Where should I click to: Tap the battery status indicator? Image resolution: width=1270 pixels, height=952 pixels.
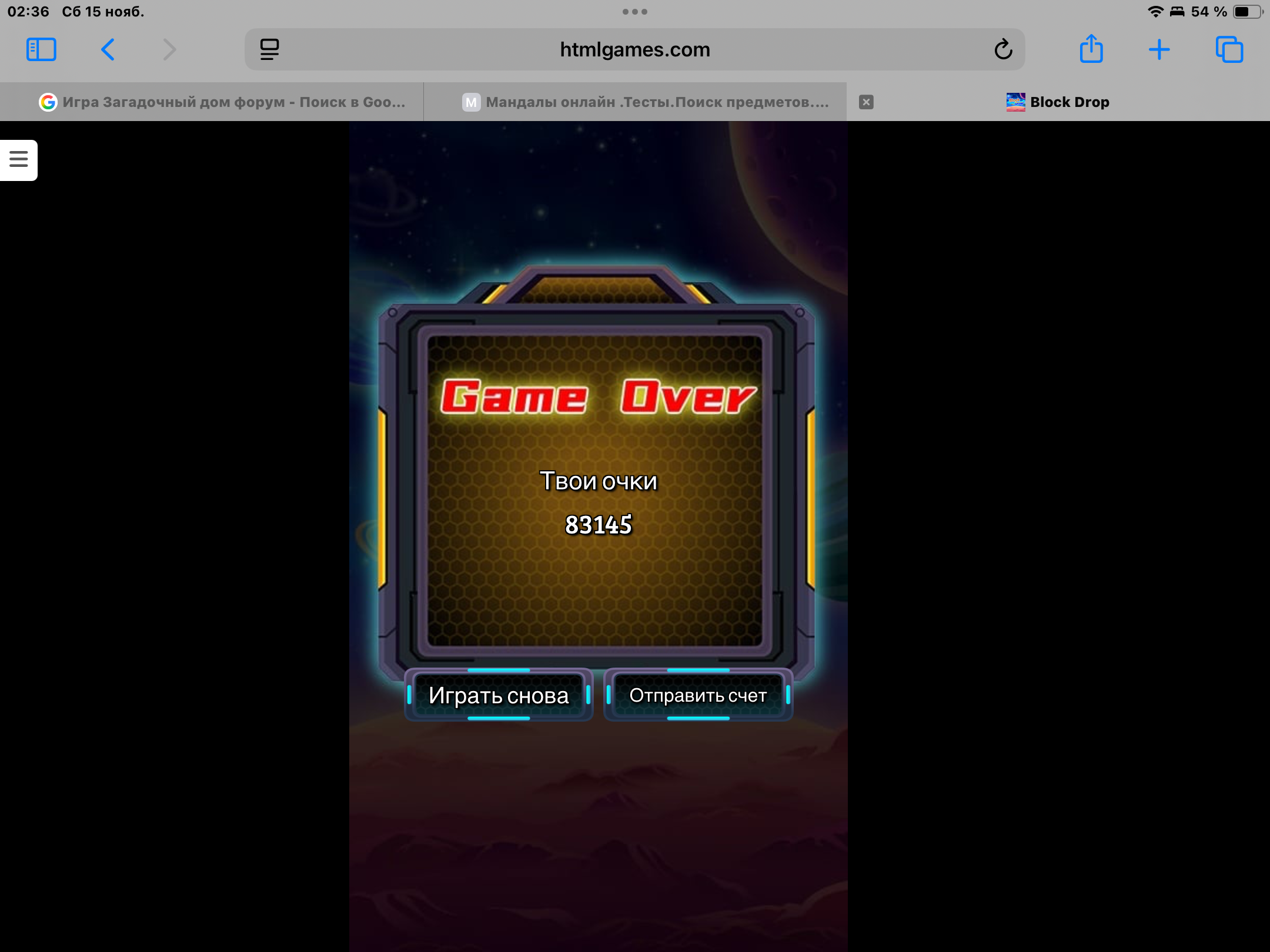pos(1247,12)
